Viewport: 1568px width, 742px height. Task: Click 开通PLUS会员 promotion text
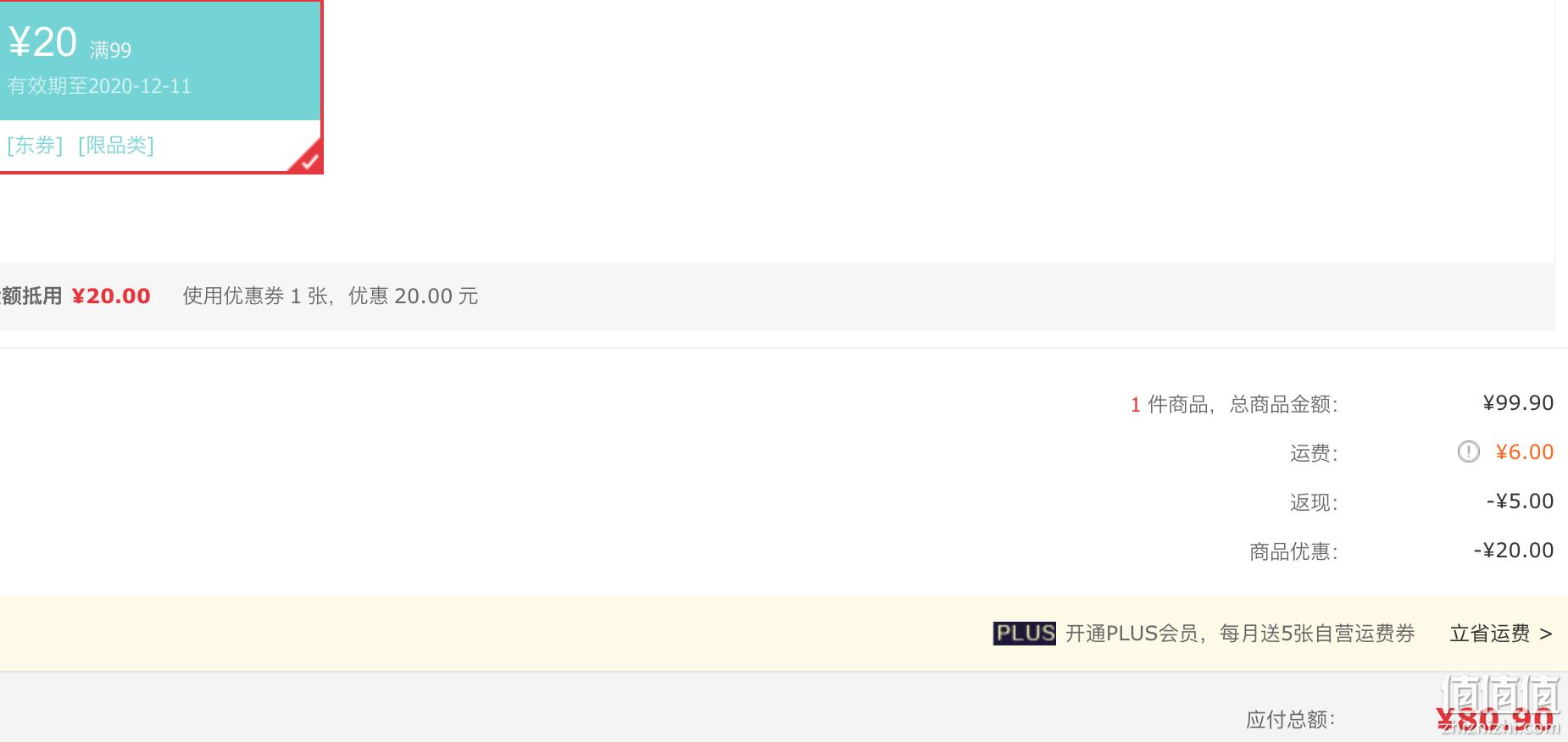1240,634
